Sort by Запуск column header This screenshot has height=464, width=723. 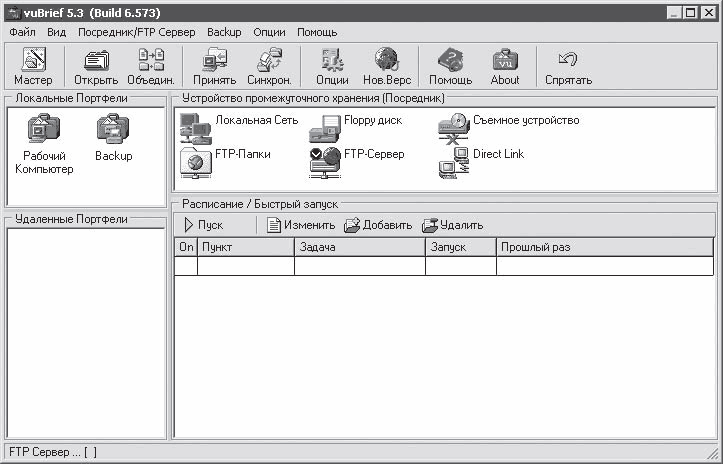coord(461,247)
